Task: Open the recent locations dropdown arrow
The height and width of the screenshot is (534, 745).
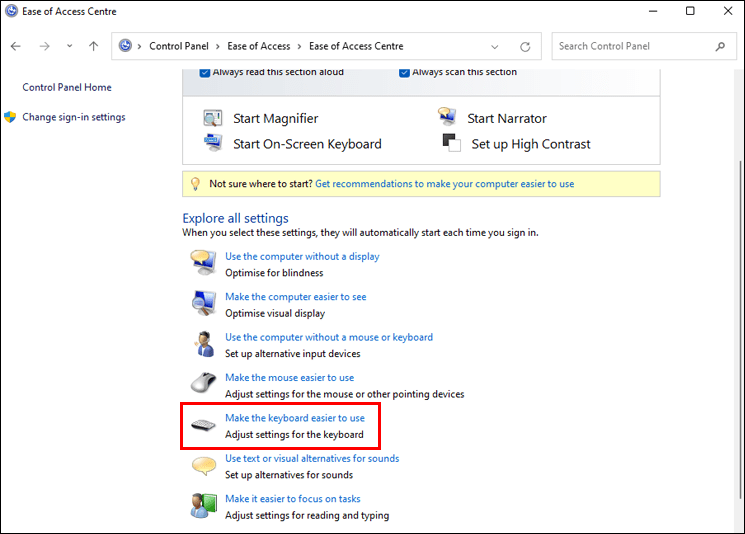Action: 69,46
